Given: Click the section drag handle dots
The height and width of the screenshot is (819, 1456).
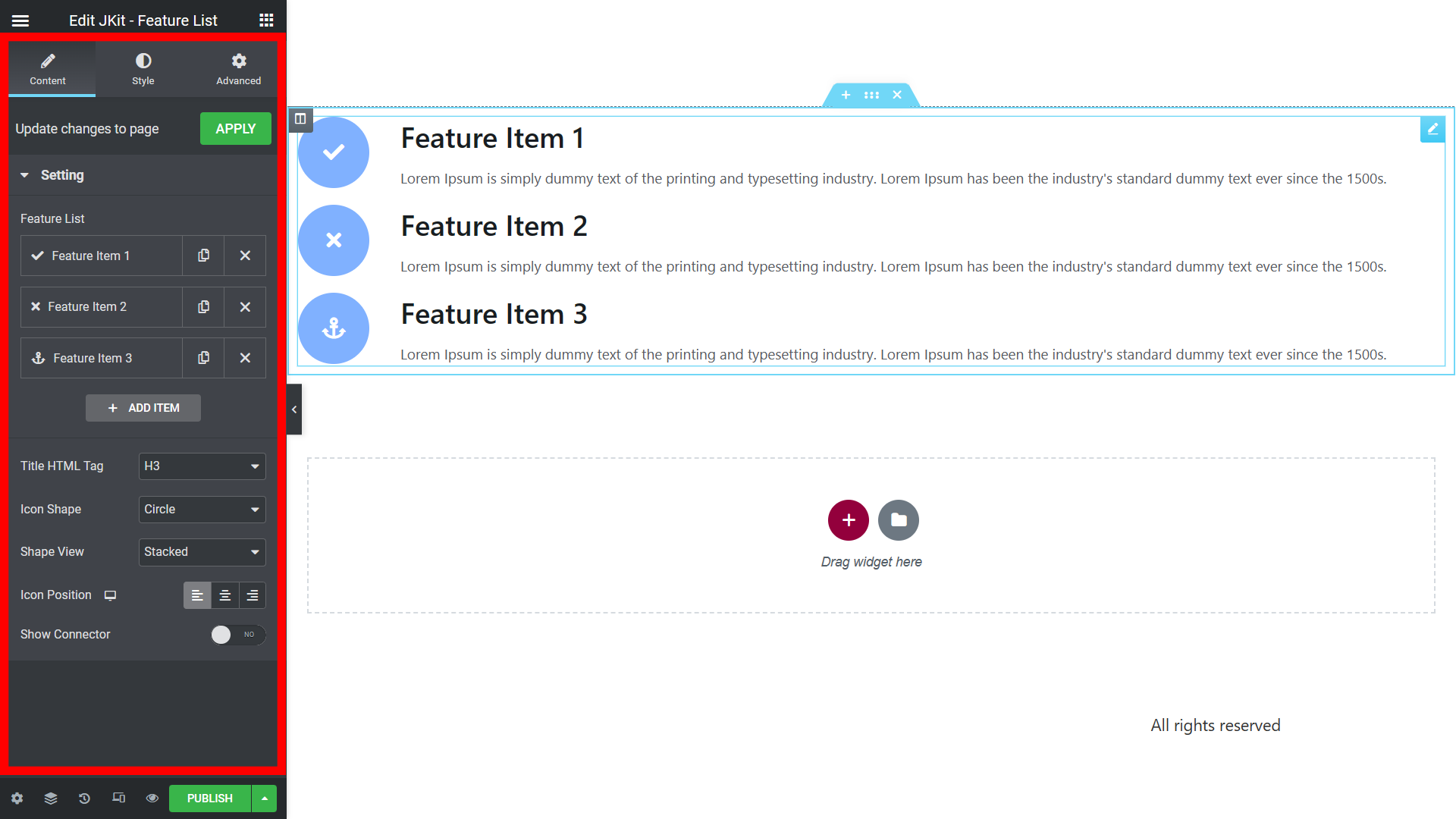Looking at the screenshot, I should [871, 95].
